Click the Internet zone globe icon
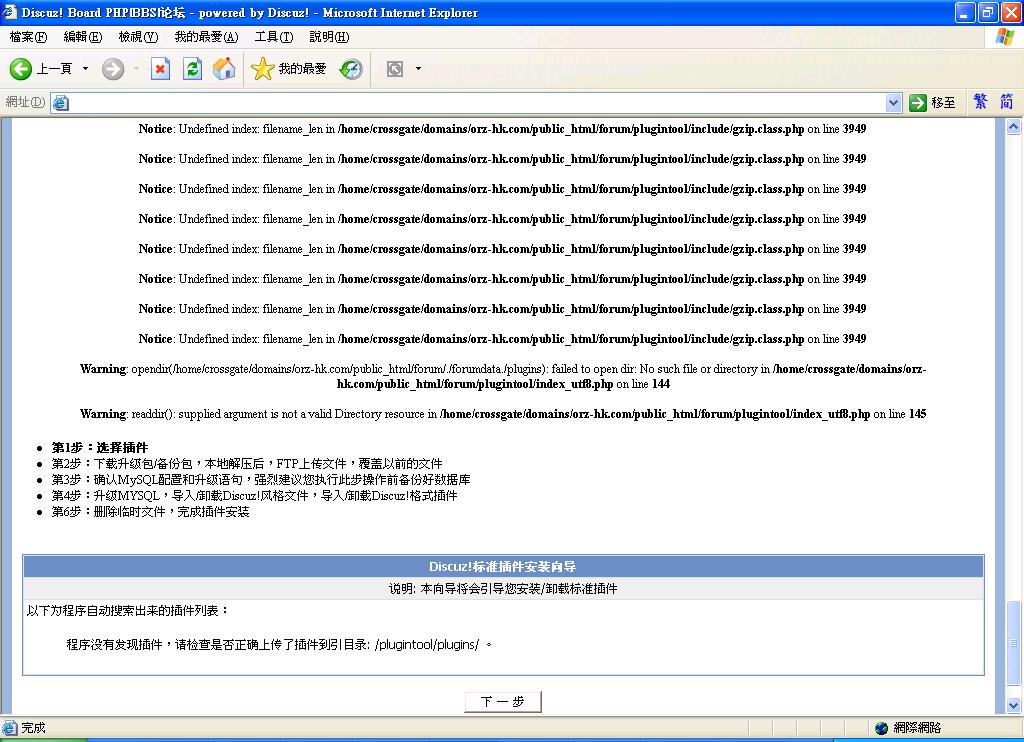Image resolution: width=1024 pixels, height=742 pixels. pyautogui.click(x=881, y=728)
